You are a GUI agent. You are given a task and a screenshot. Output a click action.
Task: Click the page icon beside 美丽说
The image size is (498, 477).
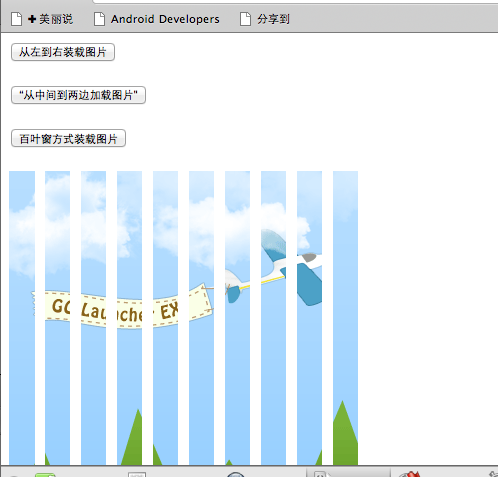16,19
